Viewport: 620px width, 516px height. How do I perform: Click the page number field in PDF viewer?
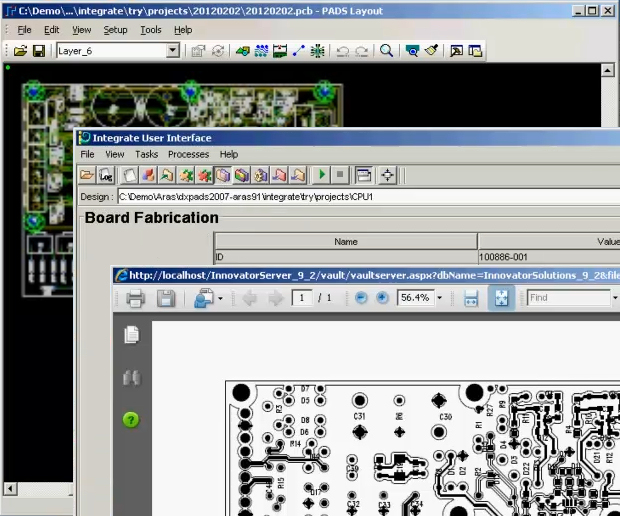tap(302, 298)
